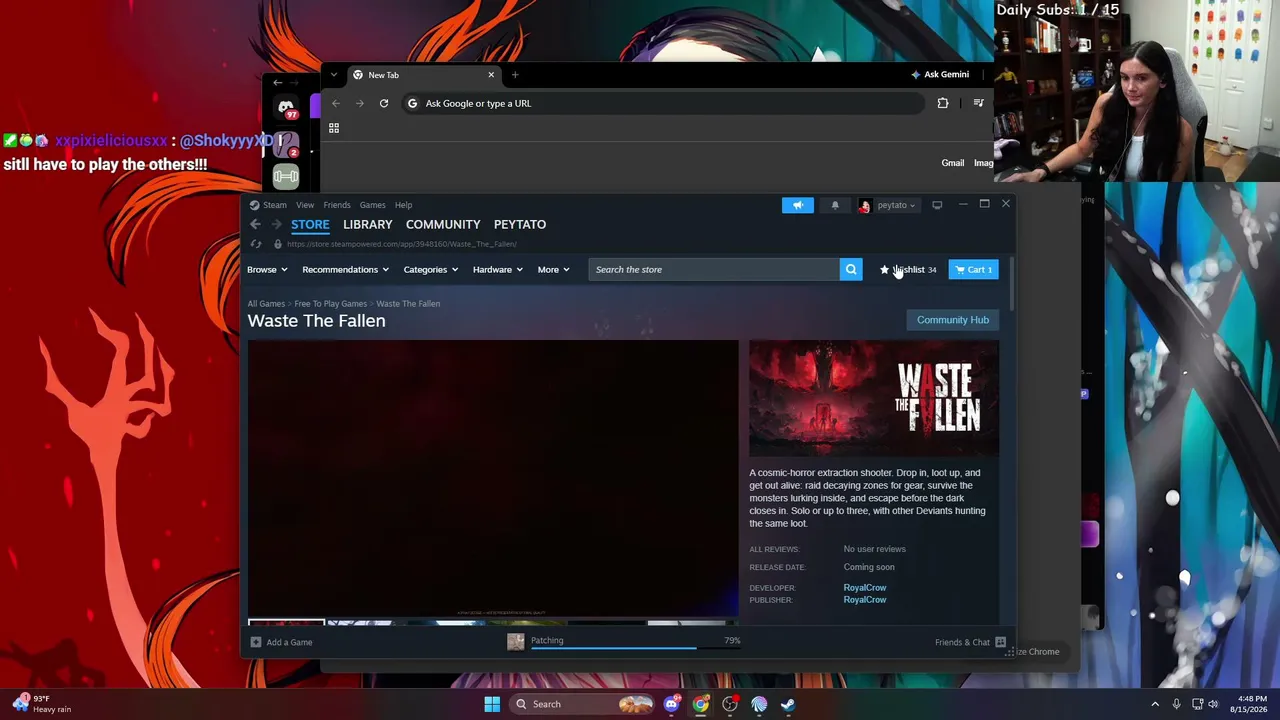Switch to the LIBRARY tab
The width and height of the screenshot is (1280, 720).
tap(367, 225)
